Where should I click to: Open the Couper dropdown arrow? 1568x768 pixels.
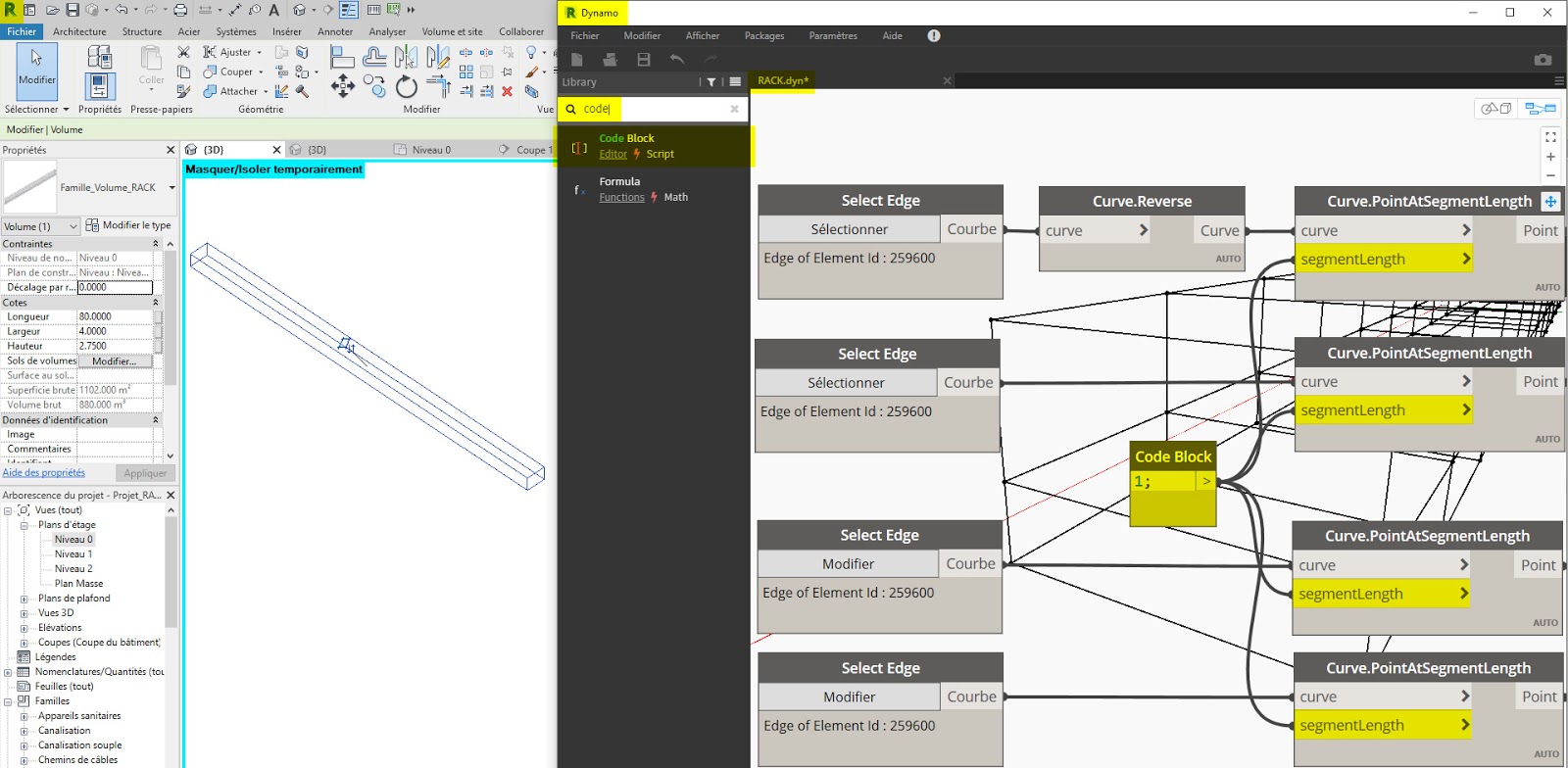coord(261,72)
